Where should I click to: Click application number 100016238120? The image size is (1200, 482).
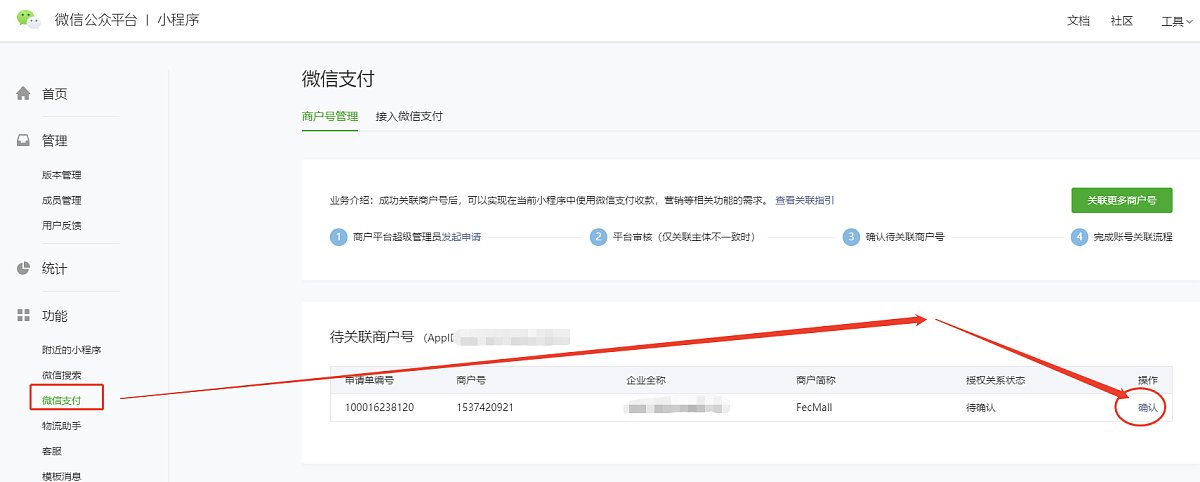click(x=380, y=408)
